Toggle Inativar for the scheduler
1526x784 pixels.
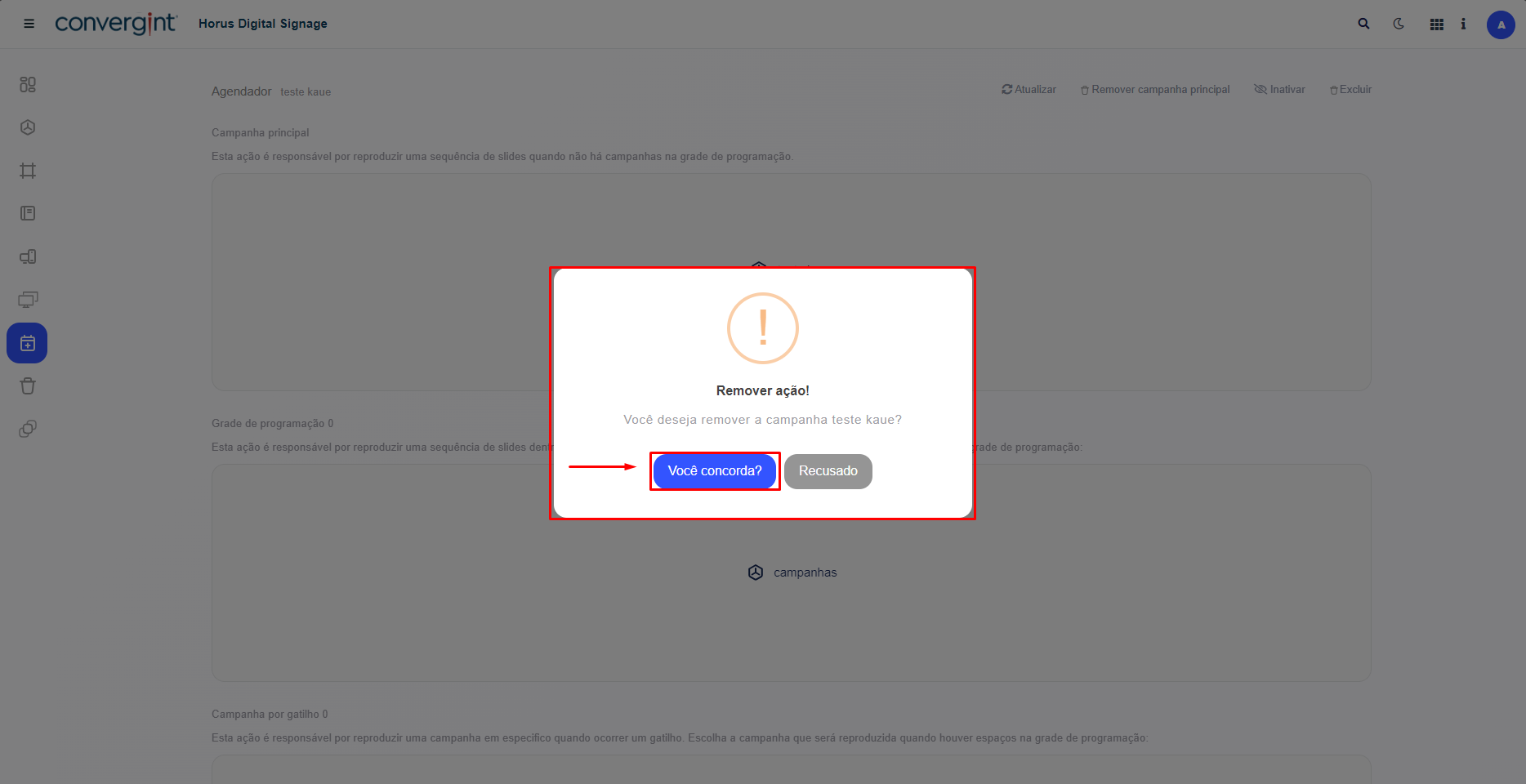(x=1280, y=90)
